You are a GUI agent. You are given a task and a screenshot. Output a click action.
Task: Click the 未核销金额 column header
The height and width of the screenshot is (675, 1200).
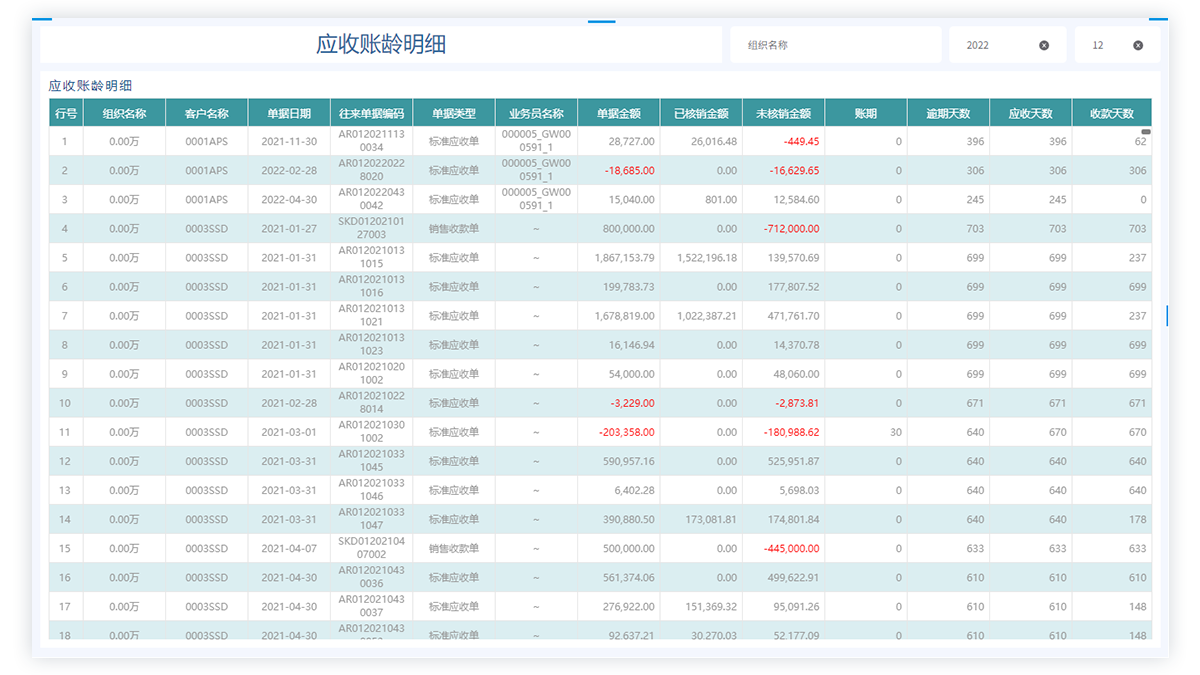point(784,113)
